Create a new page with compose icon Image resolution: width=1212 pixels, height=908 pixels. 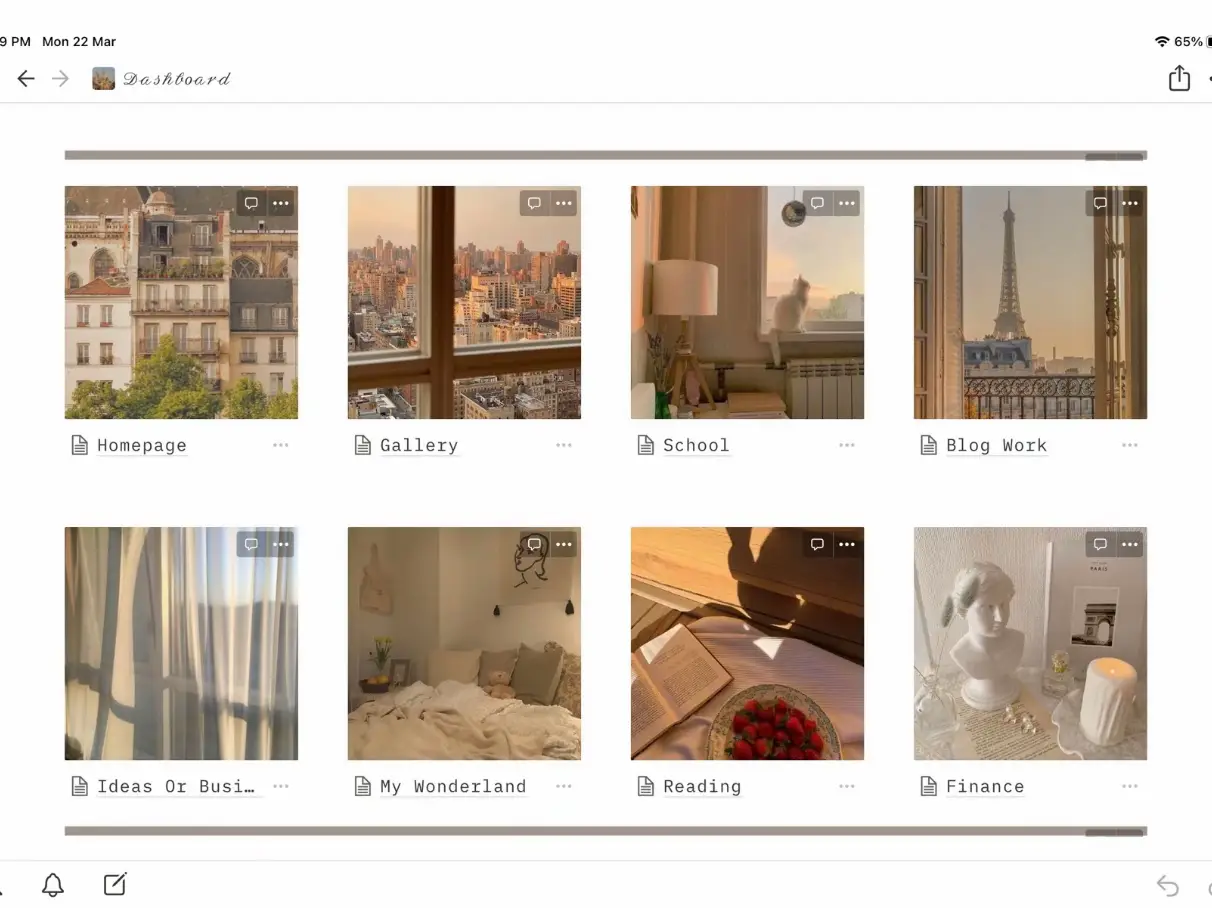coord(115,885)
